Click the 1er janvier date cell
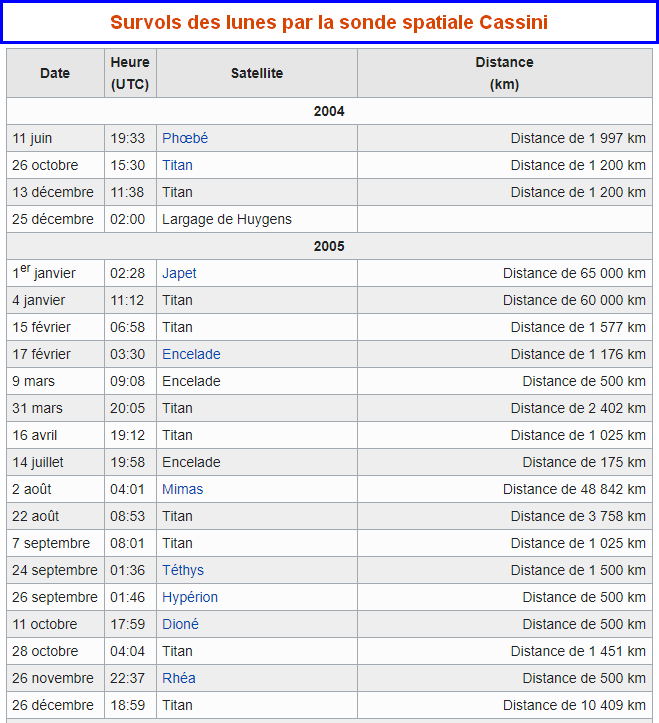The width and height of the screenshot is (659, 723). pos(55,273)
